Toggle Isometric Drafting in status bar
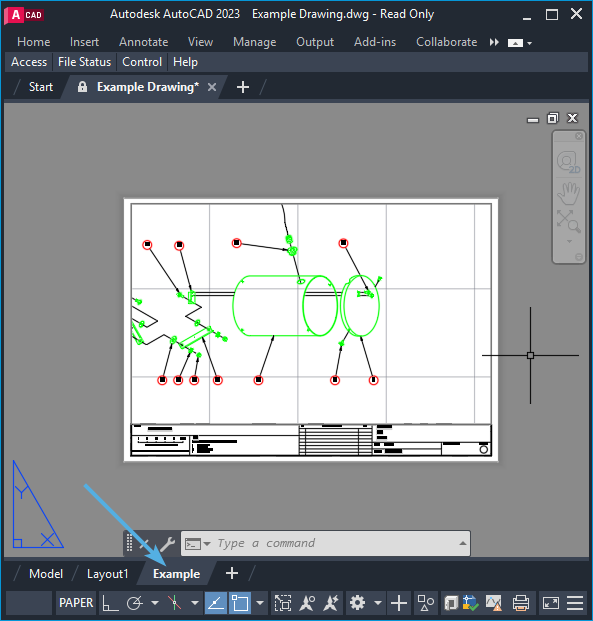 [x=174, y=603]
